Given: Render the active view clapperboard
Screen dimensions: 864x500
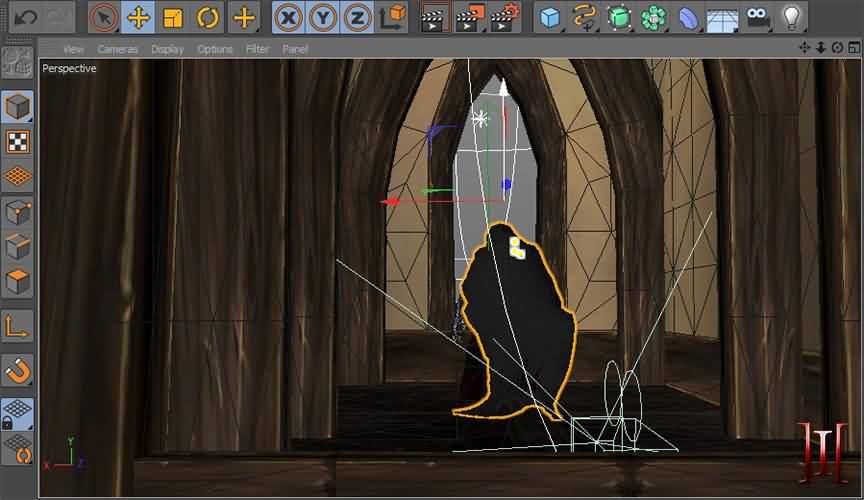Looking at the screenshot, I should [434, 18].
